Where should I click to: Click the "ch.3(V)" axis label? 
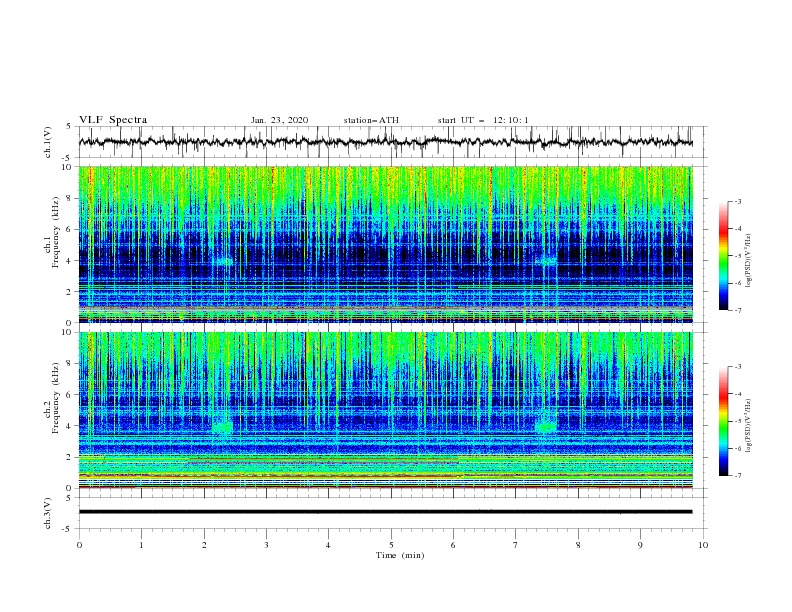pyautogui.click(x=48, y=514)
